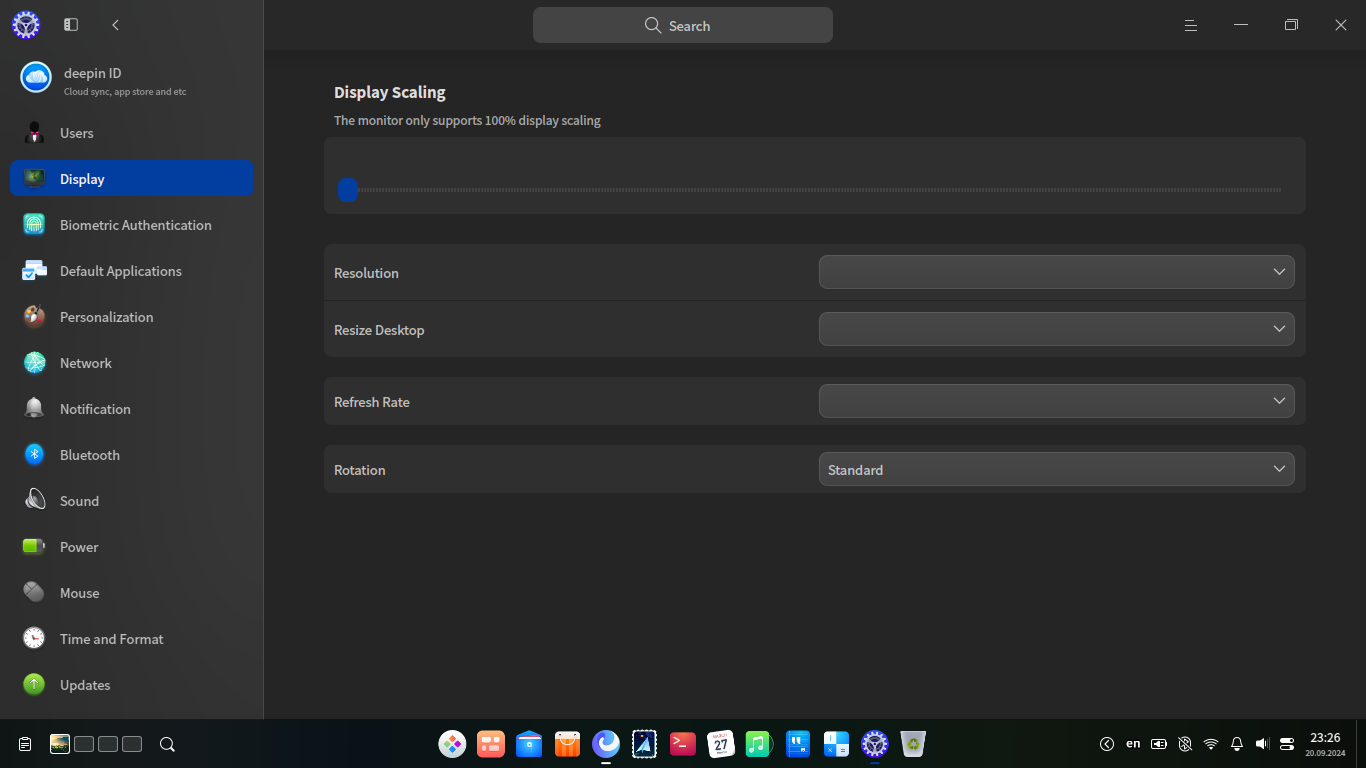Open Default Applications settings
This screenshot has height=768, width=1366.
tap(132, 271)
